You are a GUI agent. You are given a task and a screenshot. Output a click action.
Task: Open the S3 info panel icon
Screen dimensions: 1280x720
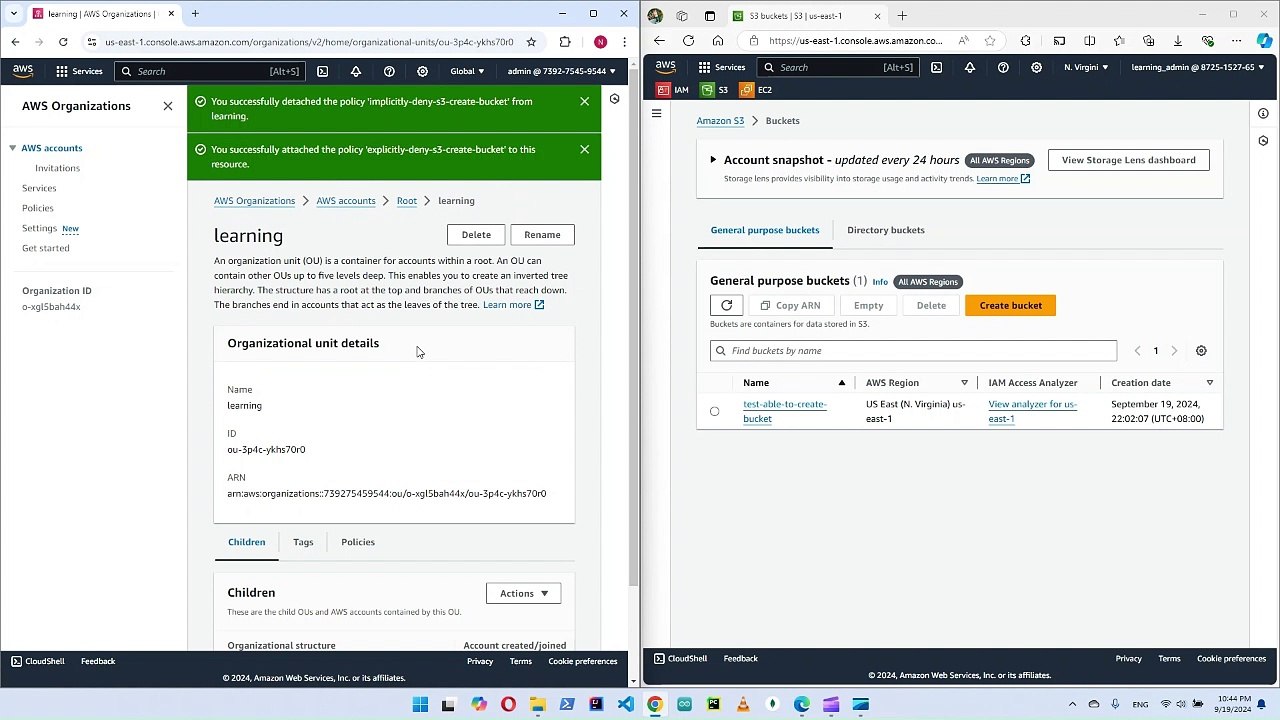[1263, 114]
